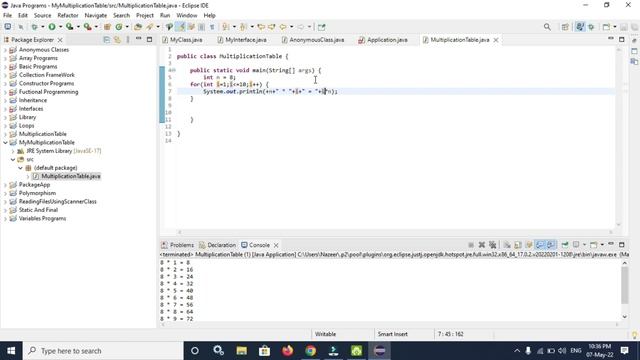The width and height of the screenshot is (640, 360).
Task: Click the console vertical scrollbar thumb
Action: (624, 286)
